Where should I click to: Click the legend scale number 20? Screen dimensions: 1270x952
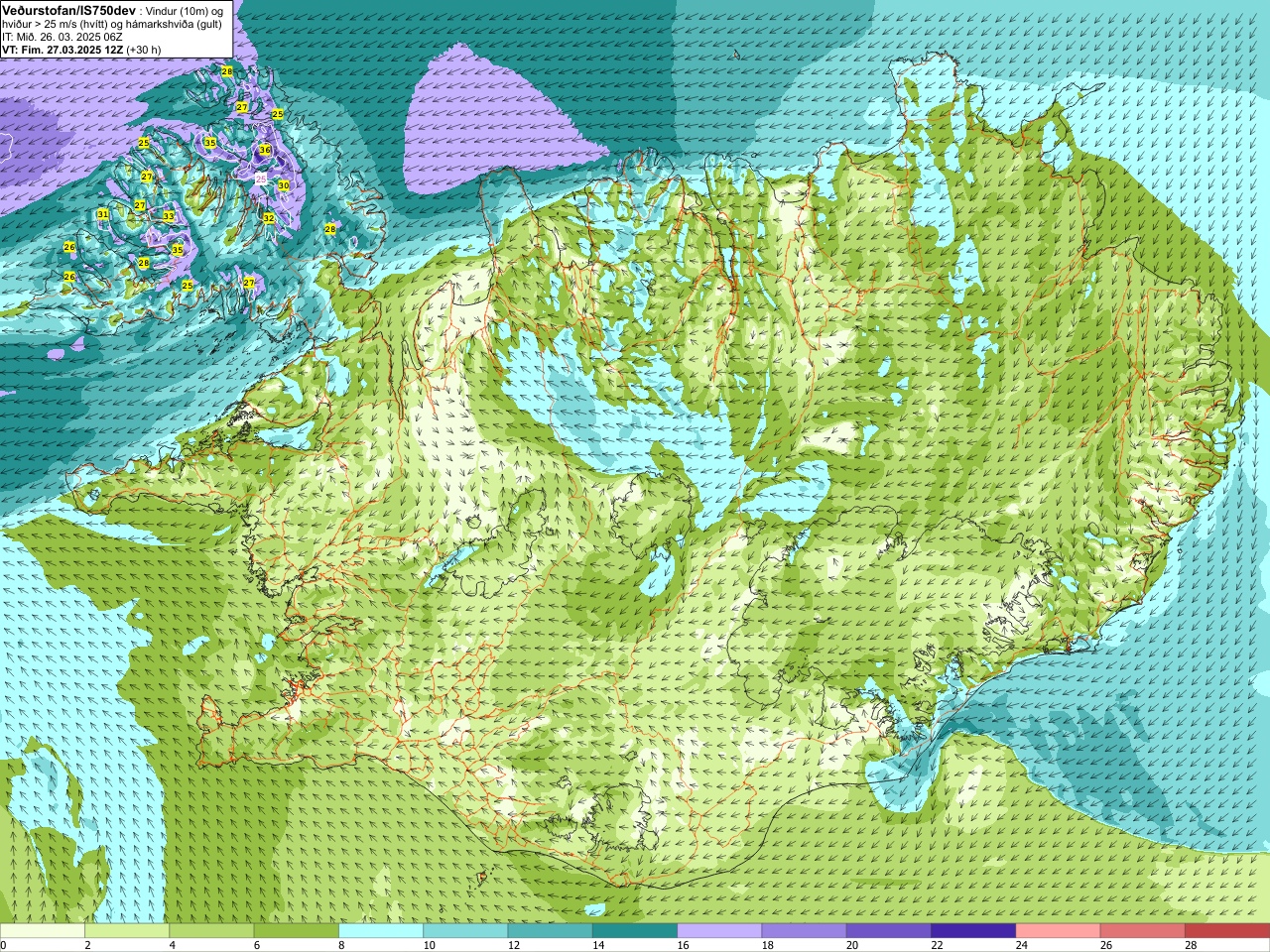[852, 945]
